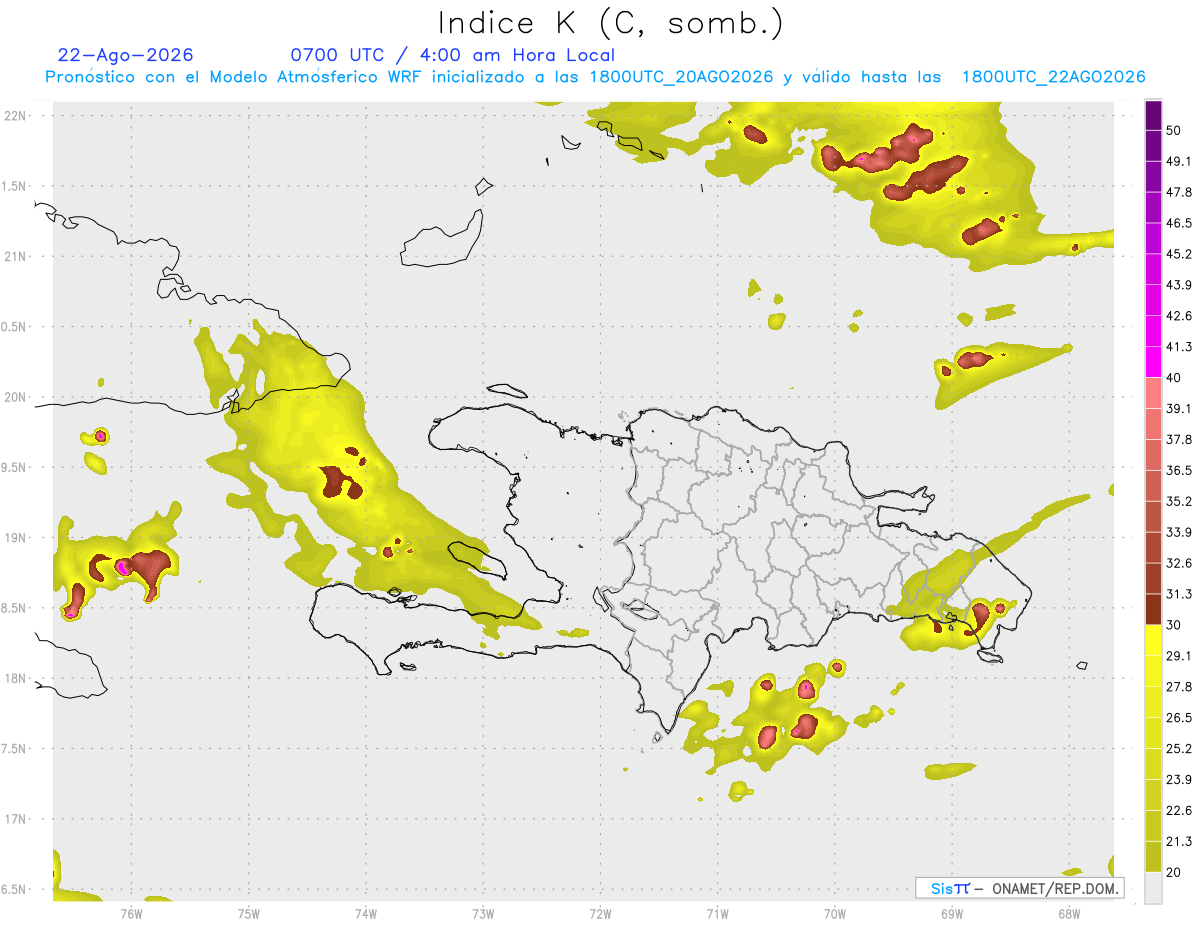
Task: Click the legend value '40'
Action: (1175, 378)
